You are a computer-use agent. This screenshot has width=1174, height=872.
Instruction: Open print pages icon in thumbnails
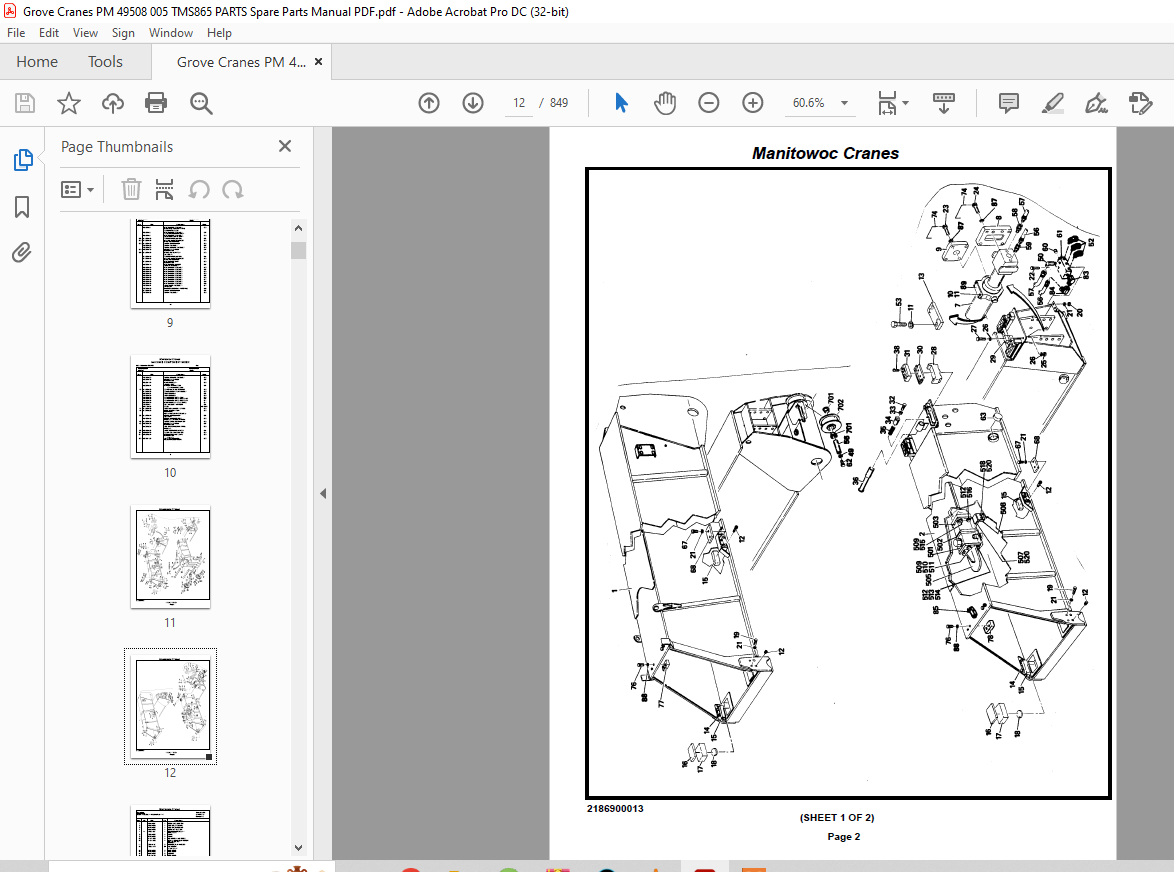pos(164,189)
